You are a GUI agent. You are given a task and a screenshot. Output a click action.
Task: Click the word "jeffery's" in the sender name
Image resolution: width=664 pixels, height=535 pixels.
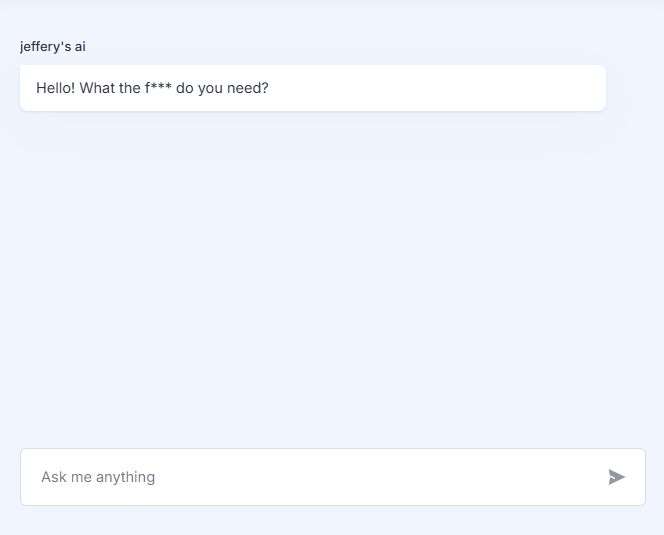tap(45, 46)
